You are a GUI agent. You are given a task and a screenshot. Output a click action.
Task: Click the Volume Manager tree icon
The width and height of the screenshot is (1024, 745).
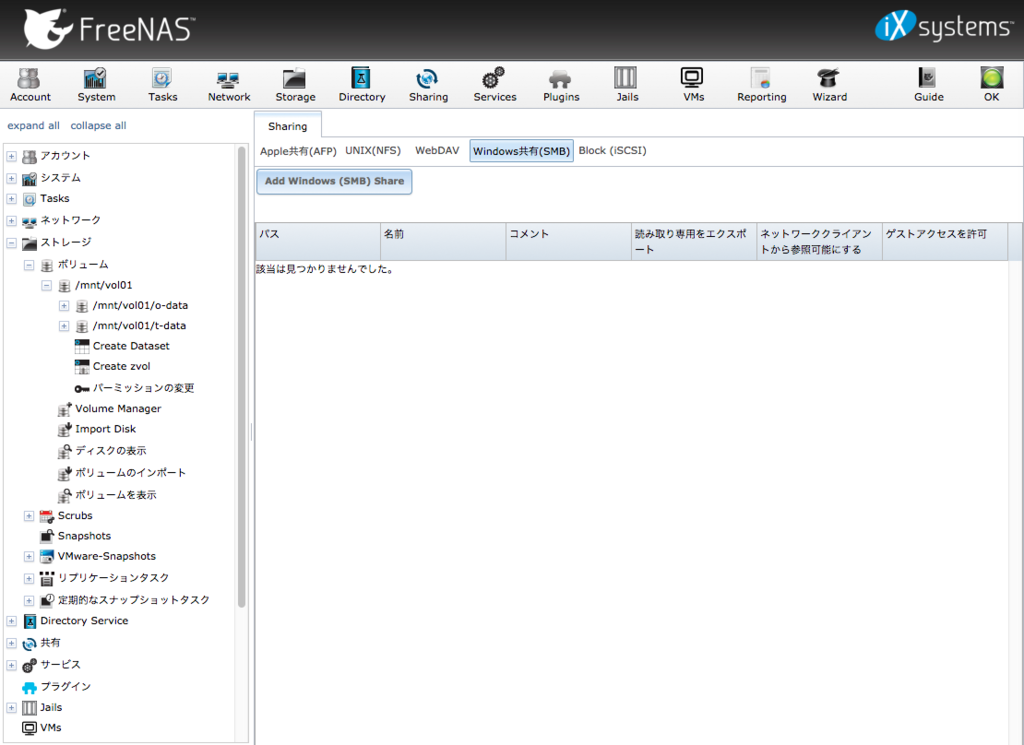click(x=65, y=409)
